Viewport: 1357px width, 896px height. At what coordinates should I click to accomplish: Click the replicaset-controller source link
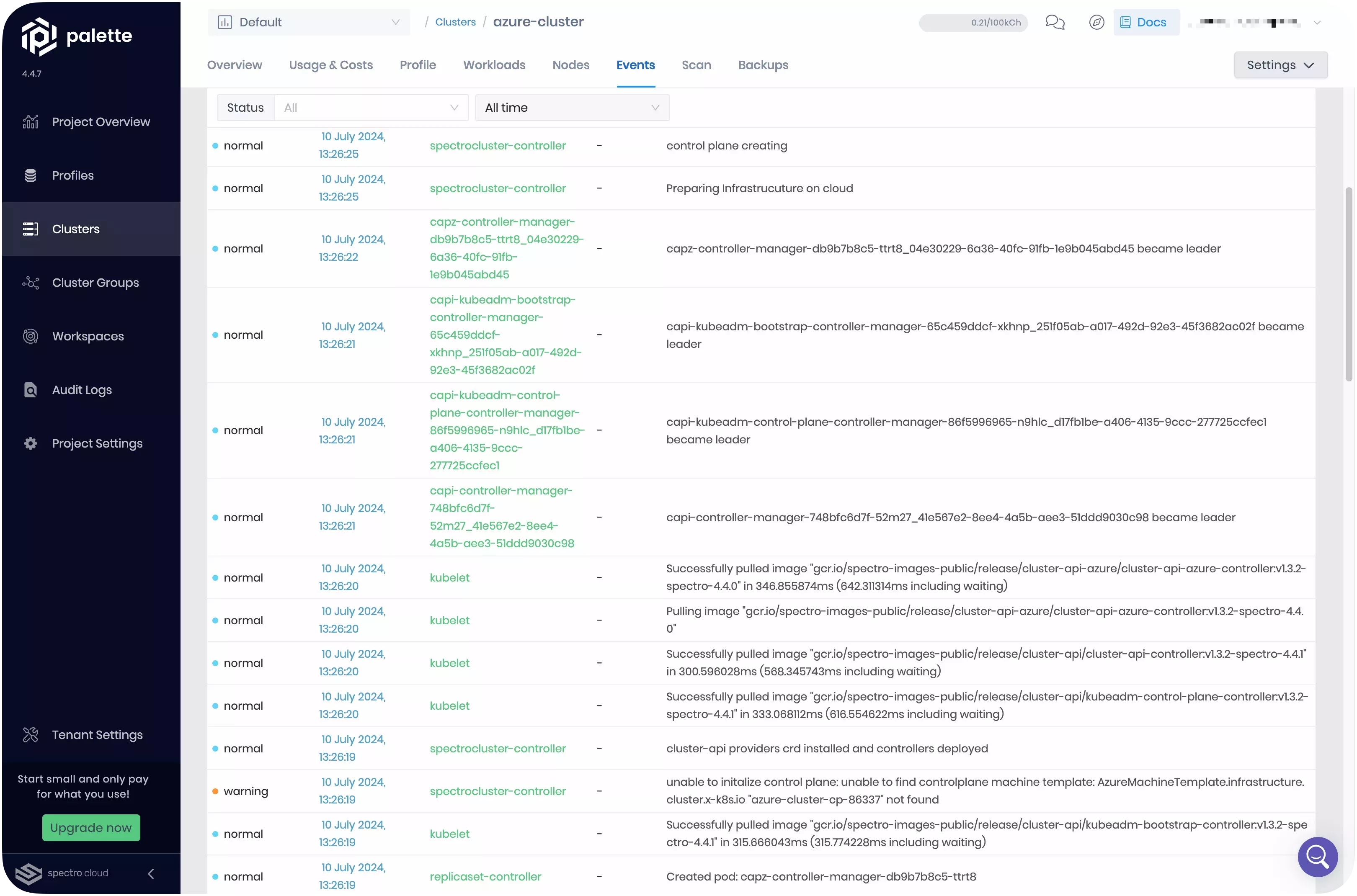click(x=485, y=877)
